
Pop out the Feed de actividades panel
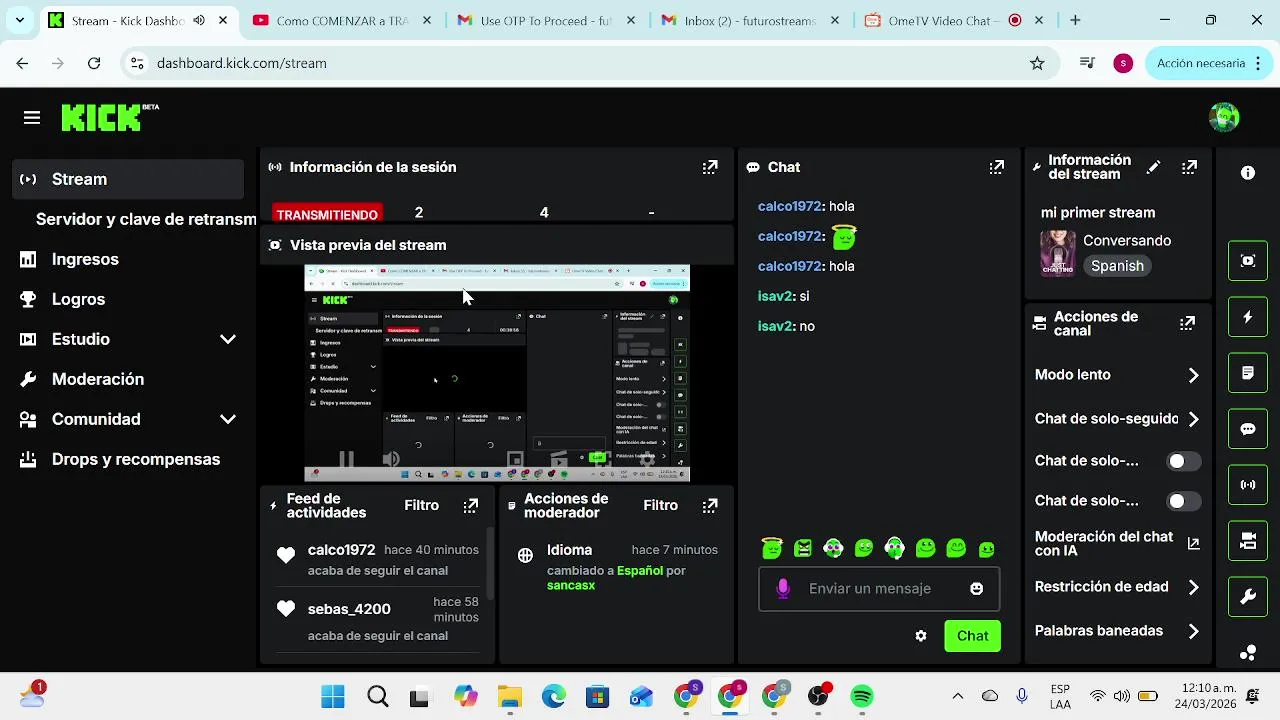click(x=471, y=506)
